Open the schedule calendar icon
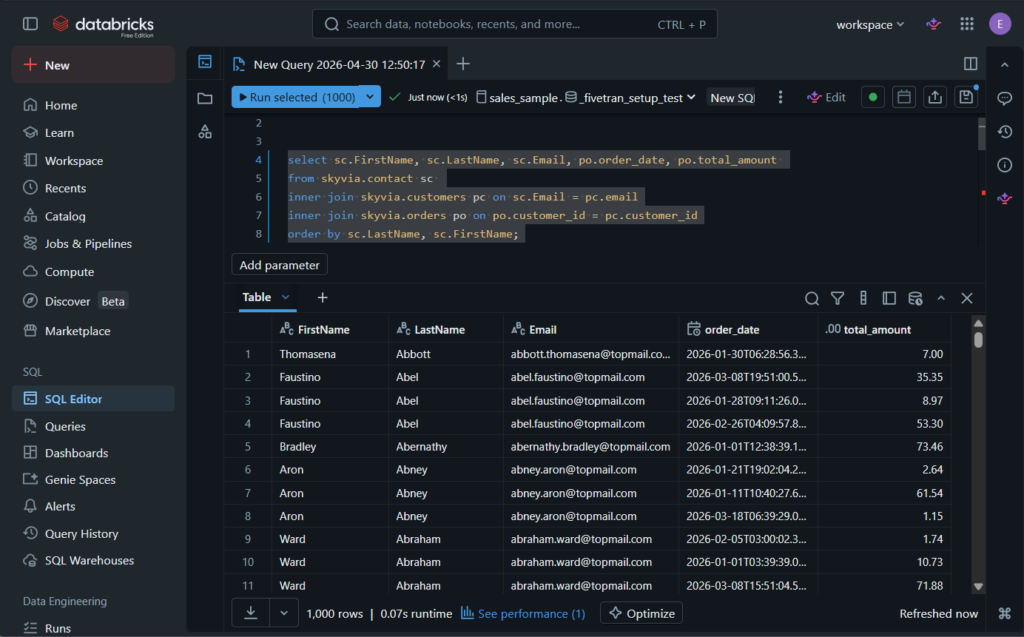Screen dimensions: 1024x637 [x=904, y=97]
